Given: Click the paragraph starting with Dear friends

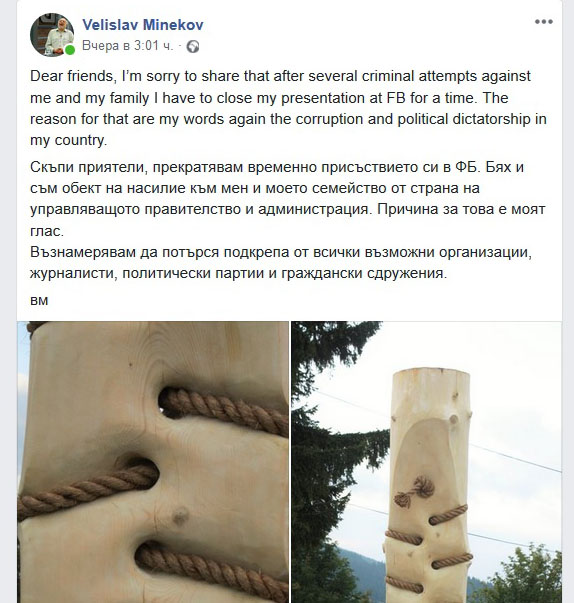Looking at the screenshot, I should pos(288,108).
